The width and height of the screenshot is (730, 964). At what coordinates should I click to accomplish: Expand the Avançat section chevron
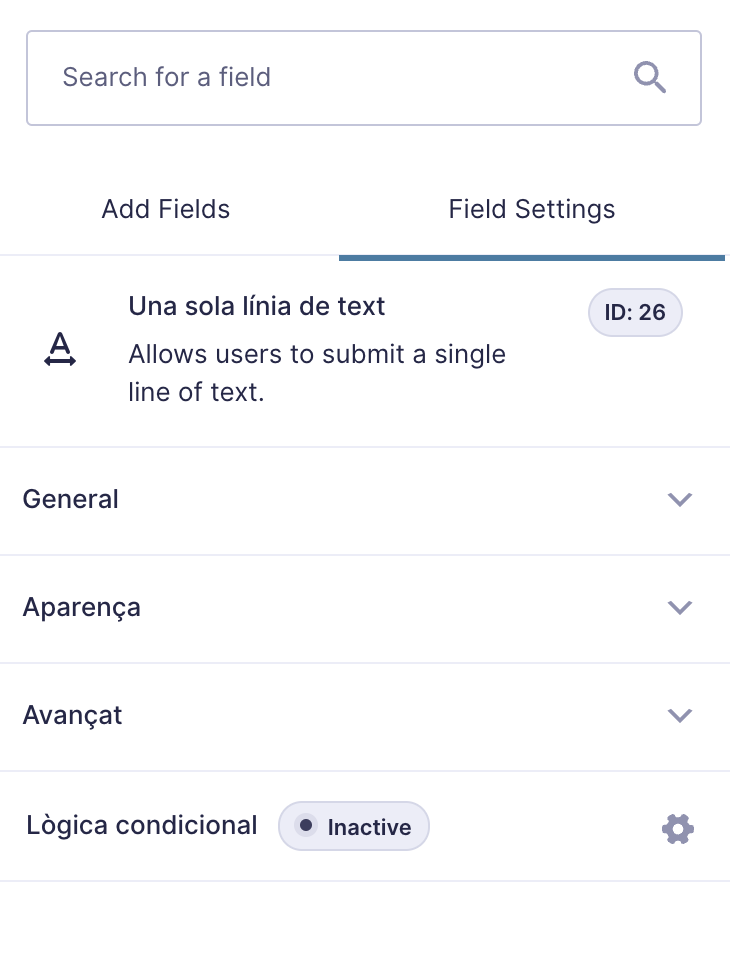(680, 716)
